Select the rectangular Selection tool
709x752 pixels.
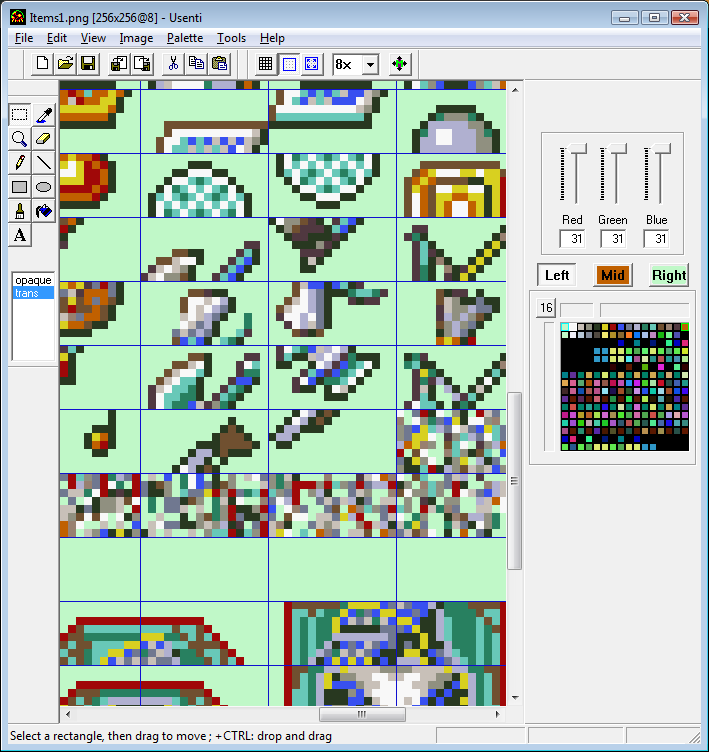[20, 115]
